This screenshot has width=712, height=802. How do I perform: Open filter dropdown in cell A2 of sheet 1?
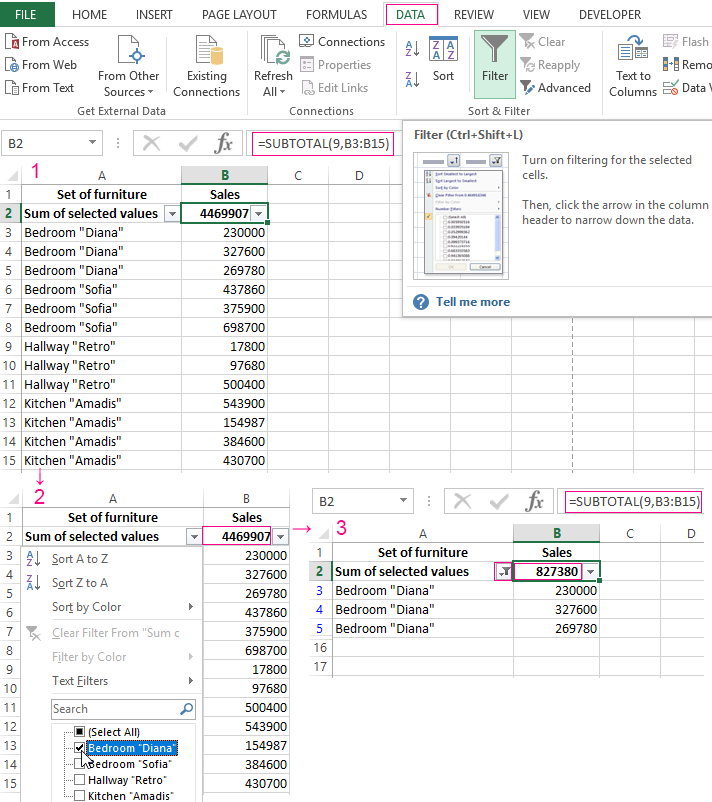tap(172, 214)
